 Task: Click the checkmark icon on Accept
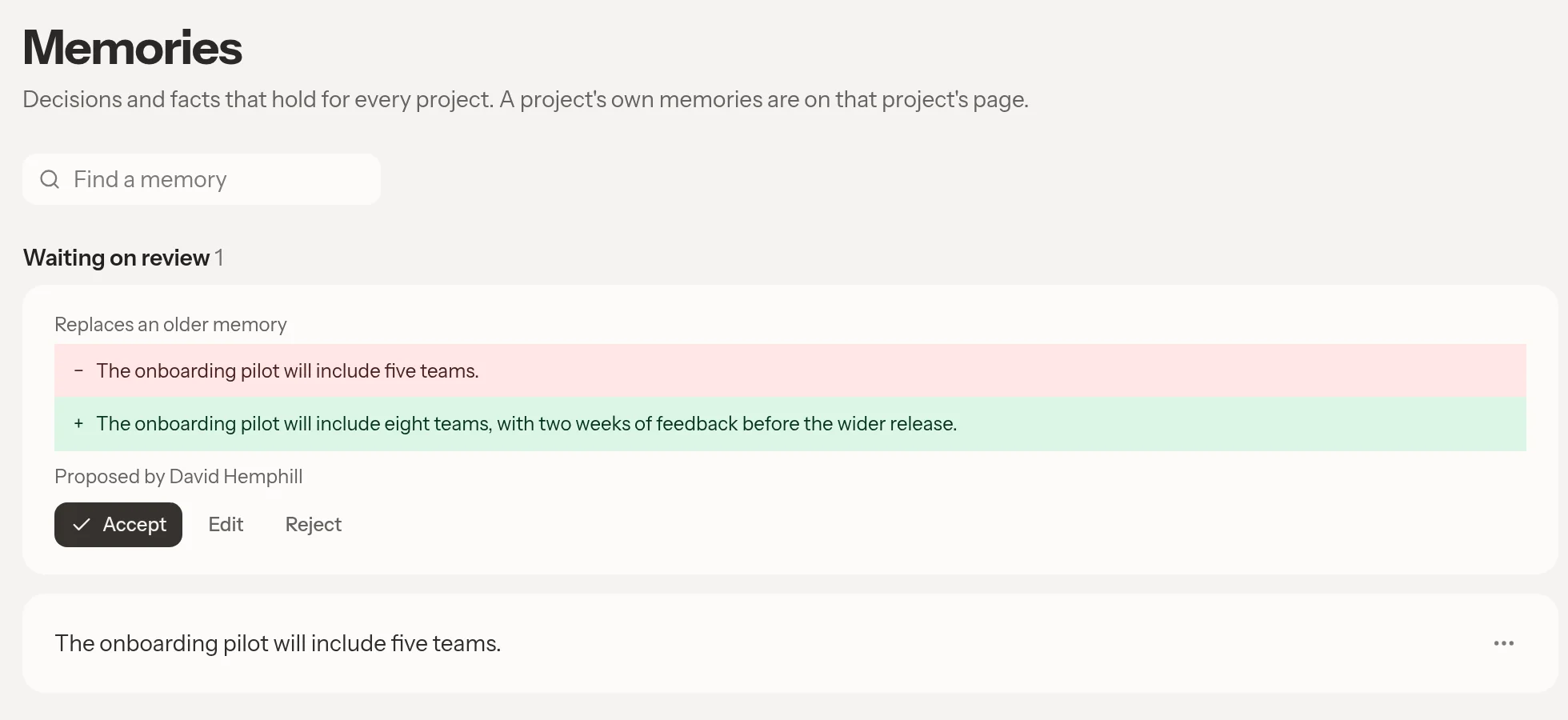point(81,525)
